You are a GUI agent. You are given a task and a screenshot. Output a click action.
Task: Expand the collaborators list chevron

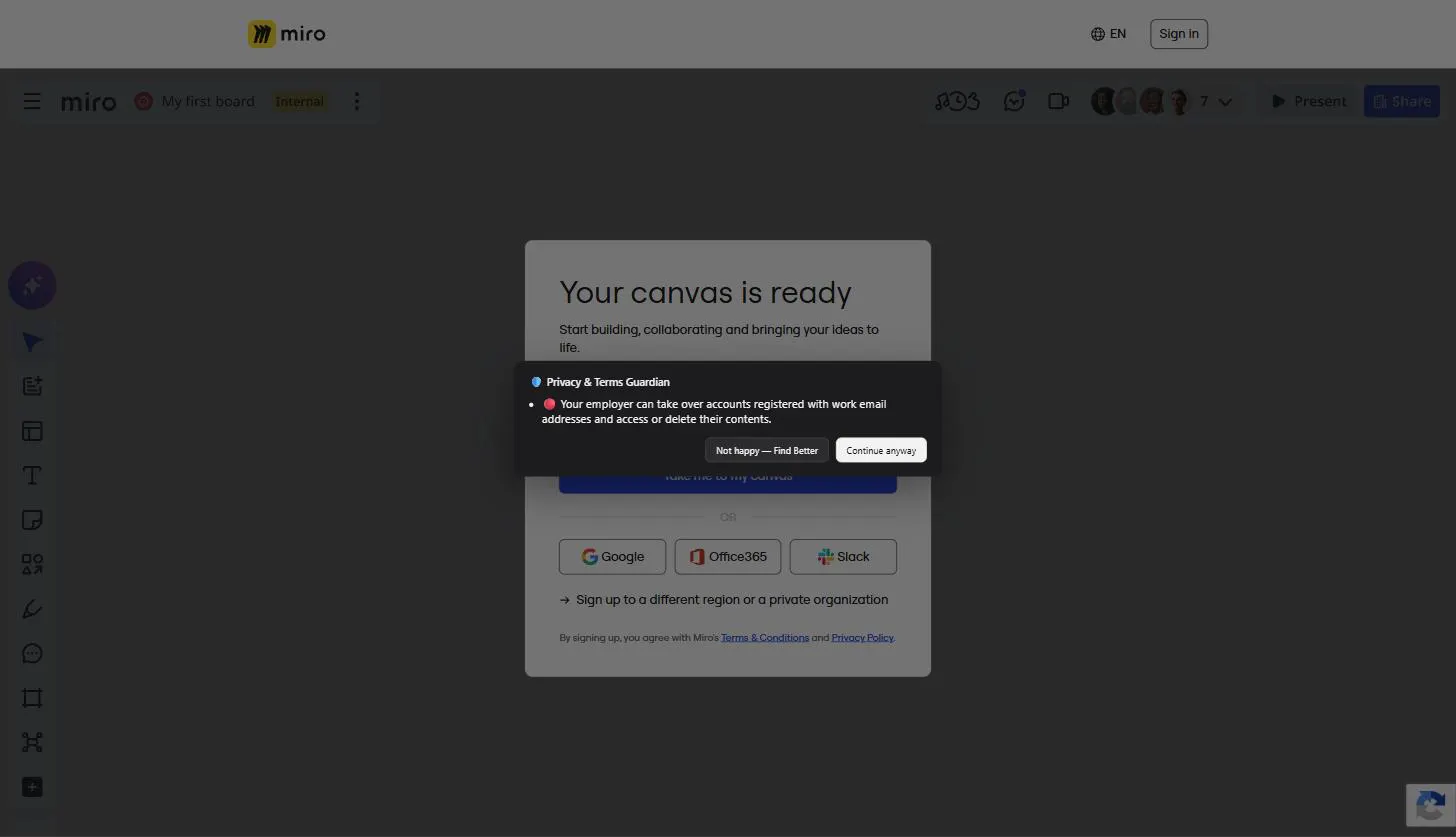tap(1225, 101)
